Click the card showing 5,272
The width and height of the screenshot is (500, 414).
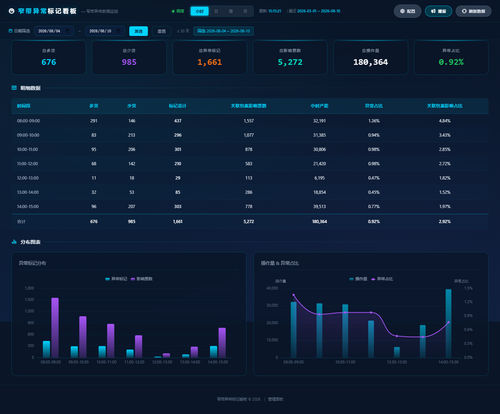290,57
